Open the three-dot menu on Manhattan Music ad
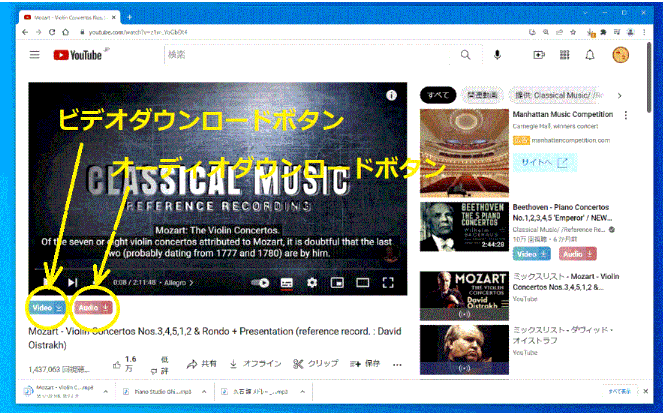665x415 pixels. point(626,115)
